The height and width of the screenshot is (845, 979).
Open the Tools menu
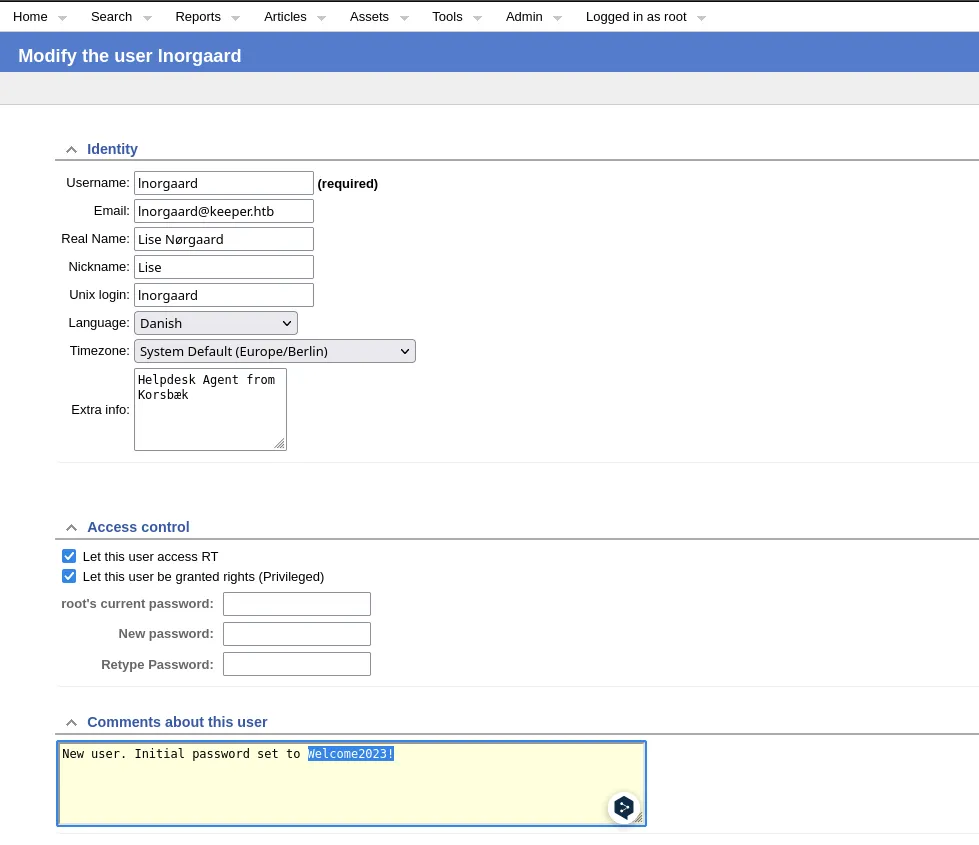447,17
